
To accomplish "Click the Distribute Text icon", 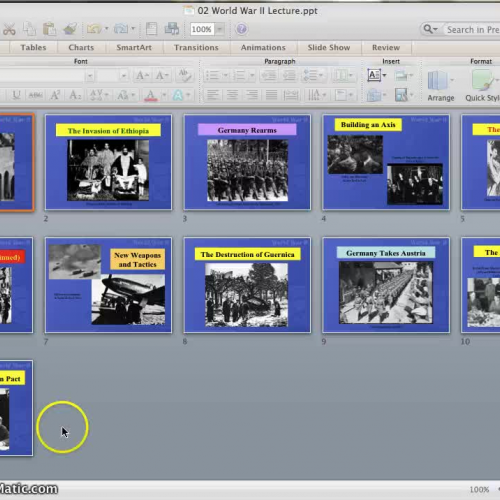I will (291, 95).
